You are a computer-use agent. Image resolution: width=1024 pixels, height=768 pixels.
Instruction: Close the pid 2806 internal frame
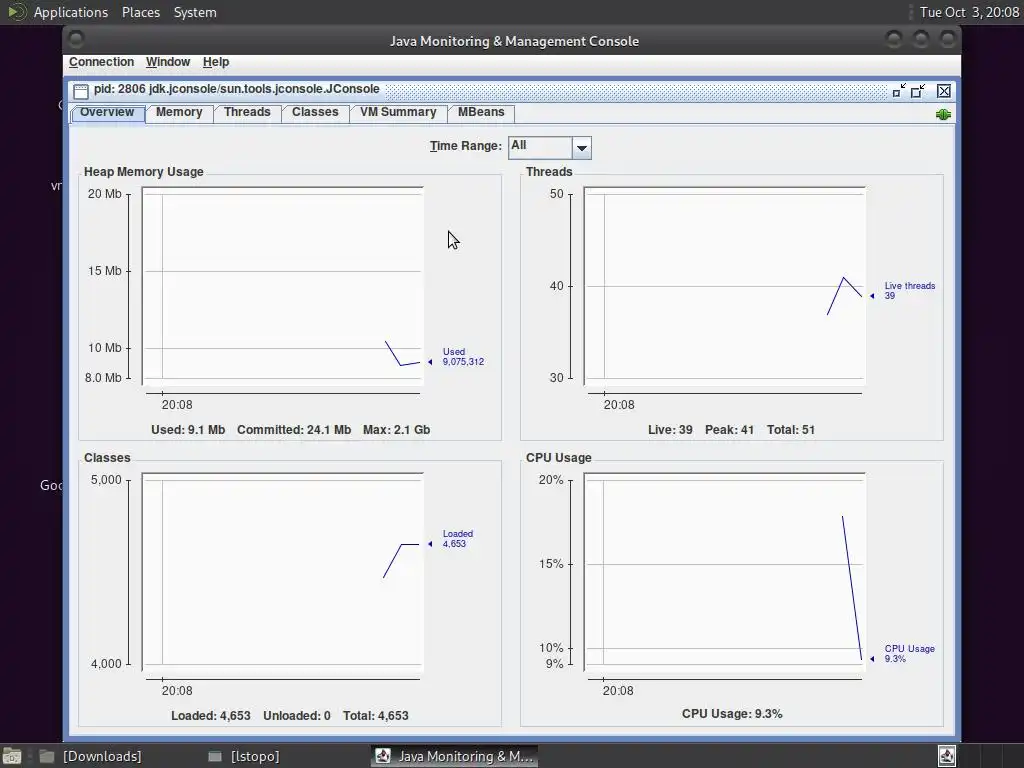point(944,91)
